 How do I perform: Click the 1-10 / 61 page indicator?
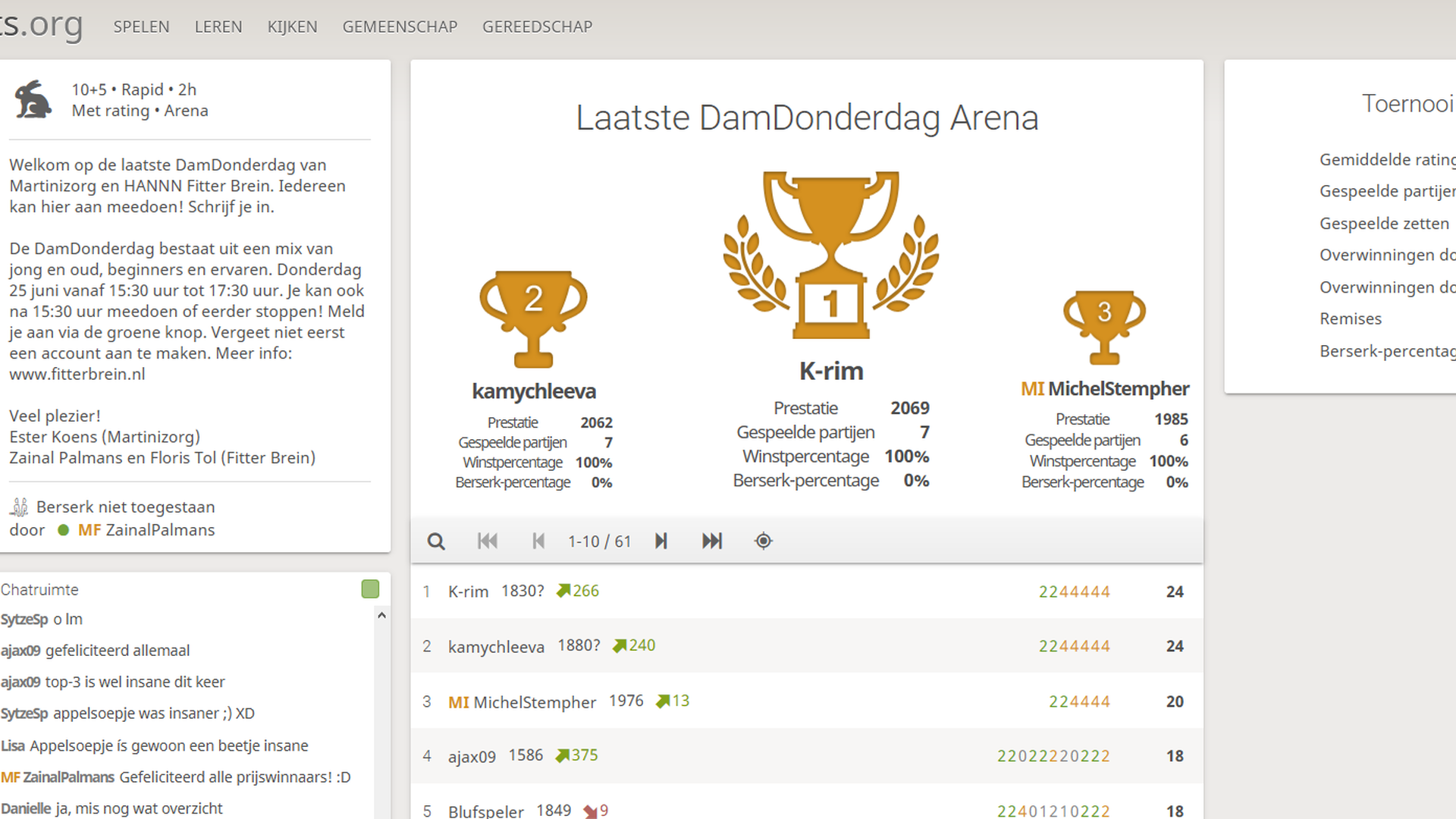(x=600, y=541)
